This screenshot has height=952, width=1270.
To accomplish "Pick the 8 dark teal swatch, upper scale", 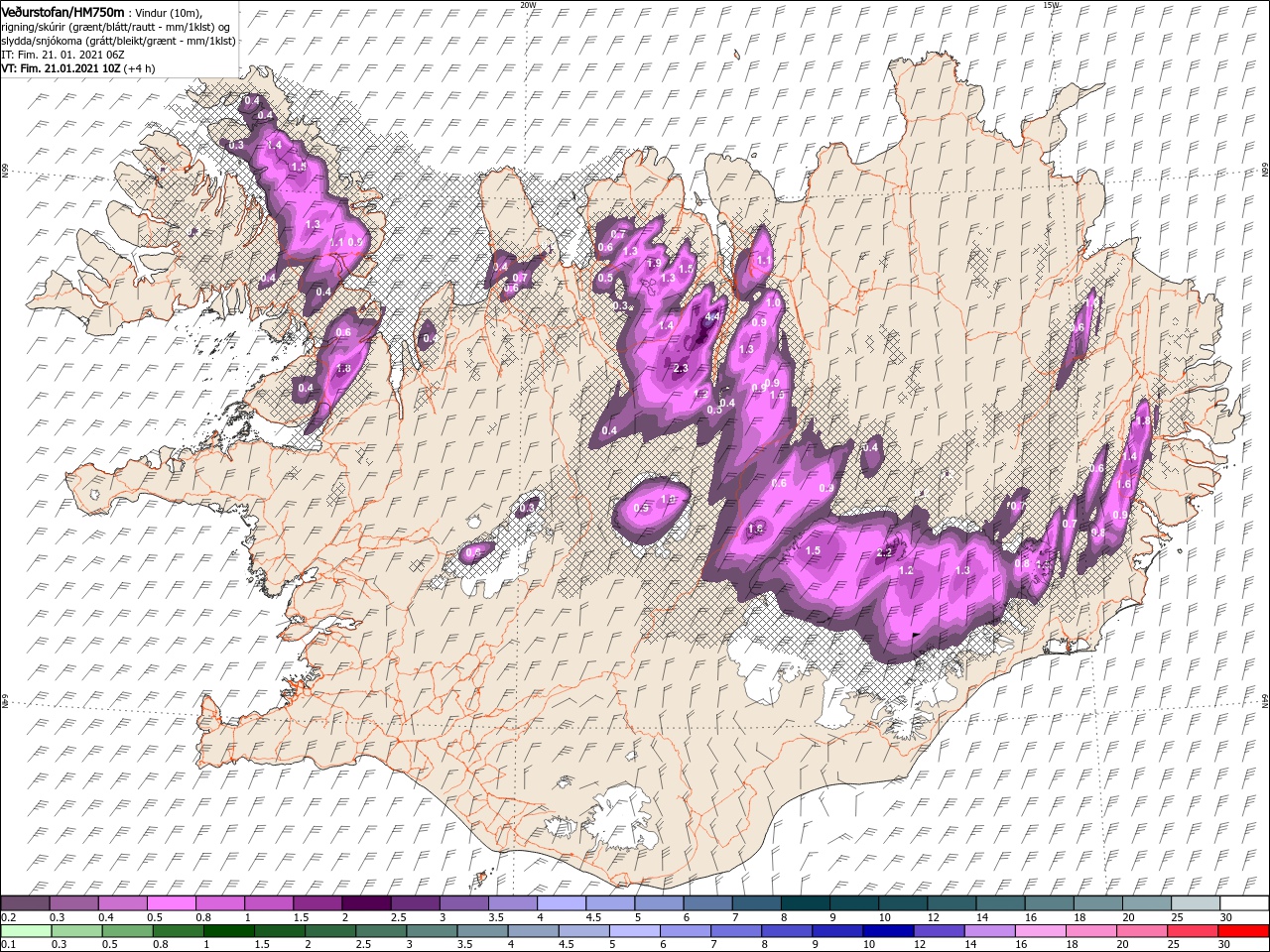I will (x=806, y=903).
